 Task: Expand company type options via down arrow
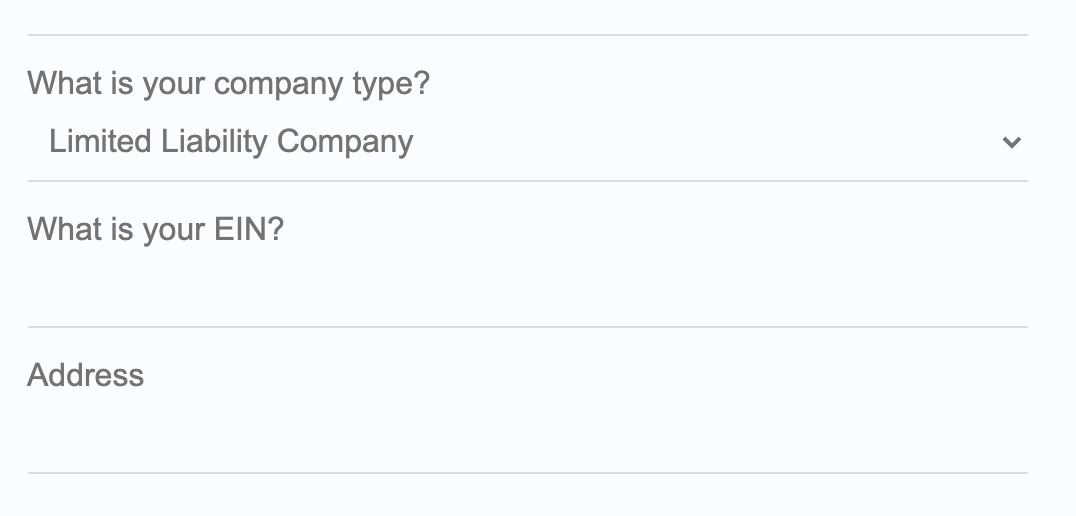1011,142
